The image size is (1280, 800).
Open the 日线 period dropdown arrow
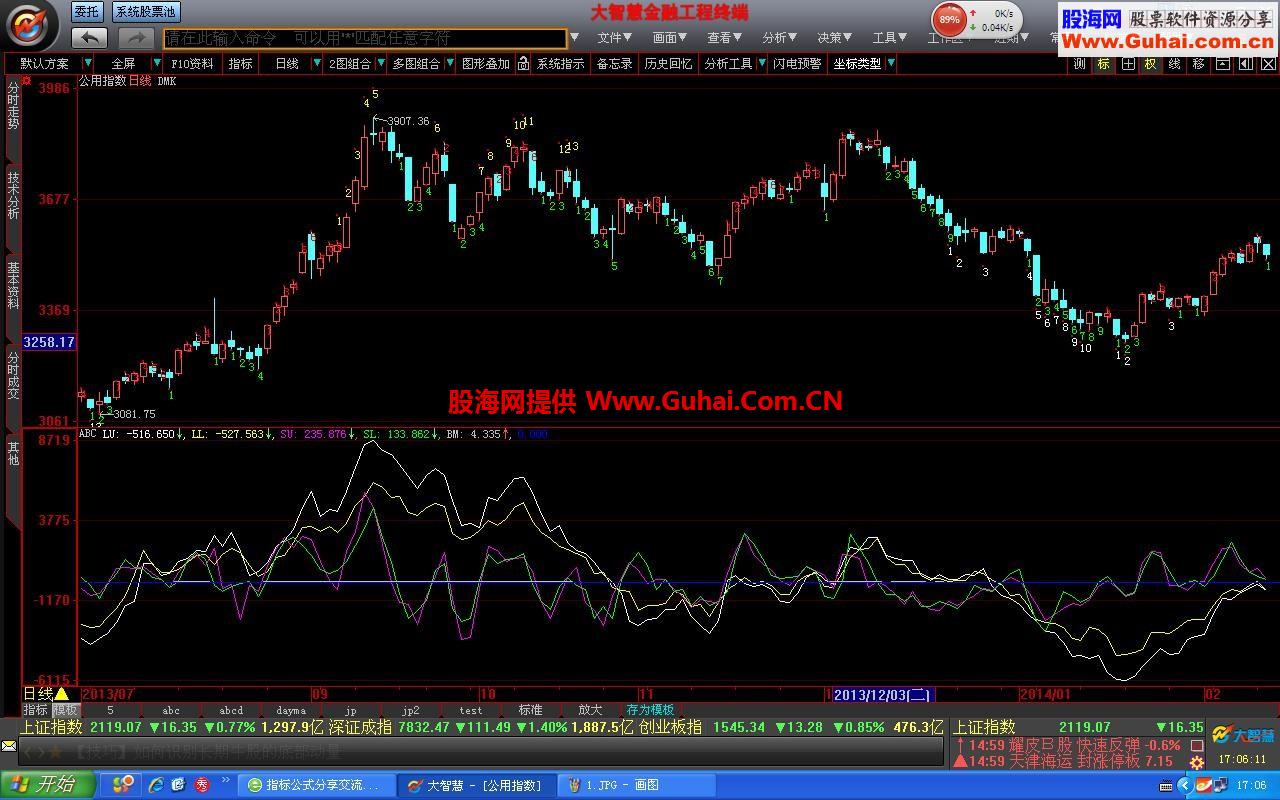(x=318, y=63)
